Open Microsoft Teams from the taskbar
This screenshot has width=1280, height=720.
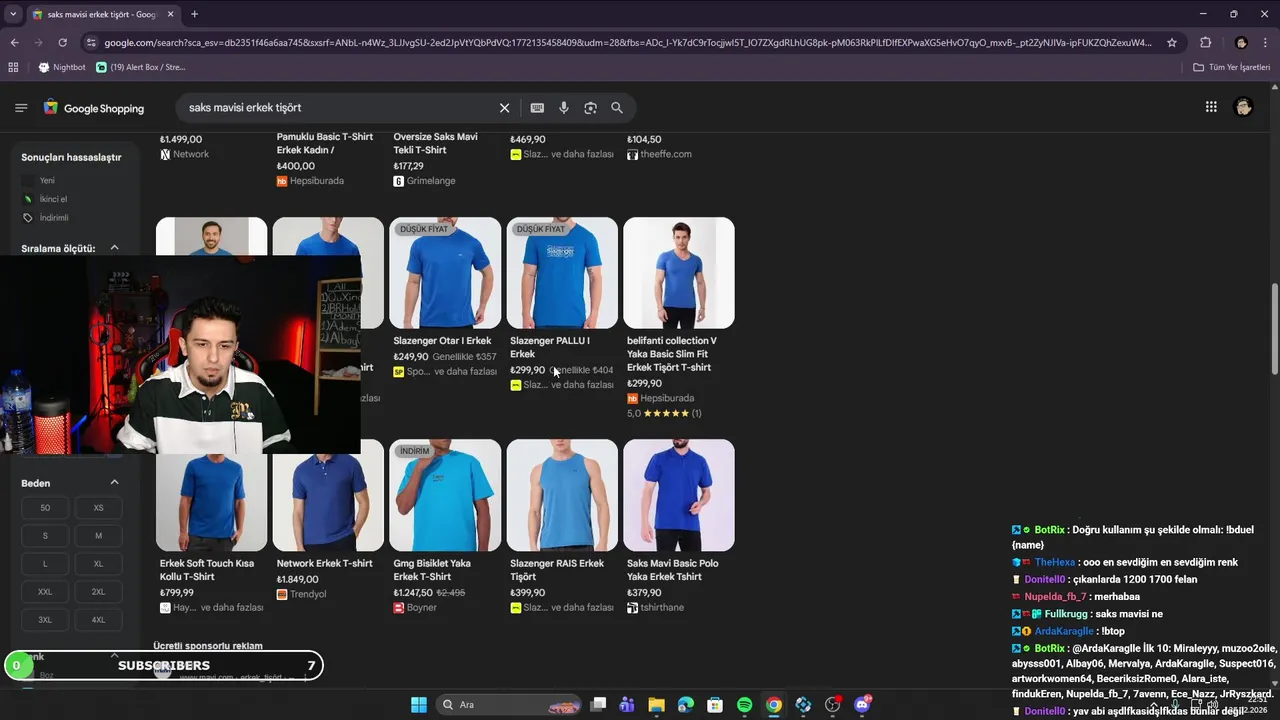click(x=627, y=705)
